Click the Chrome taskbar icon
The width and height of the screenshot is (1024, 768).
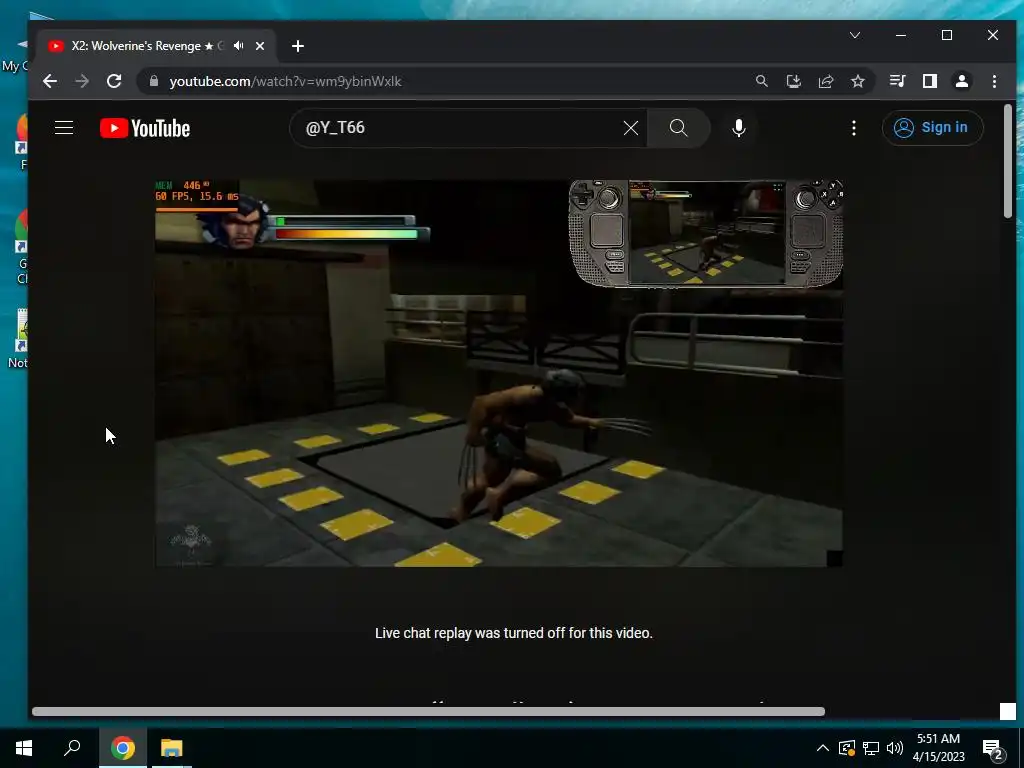pyautogui.click(x=123, y=748)
